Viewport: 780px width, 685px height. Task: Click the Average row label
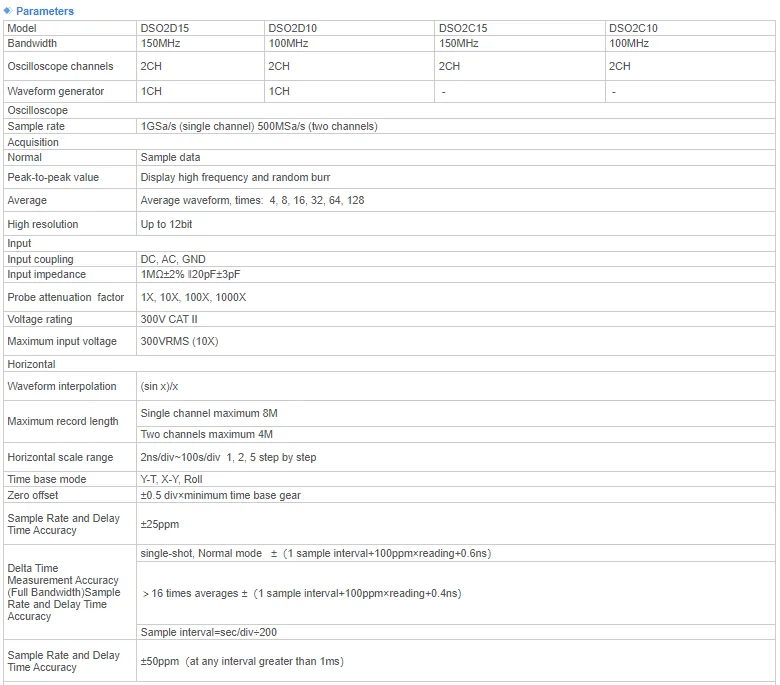pos(27,200)
